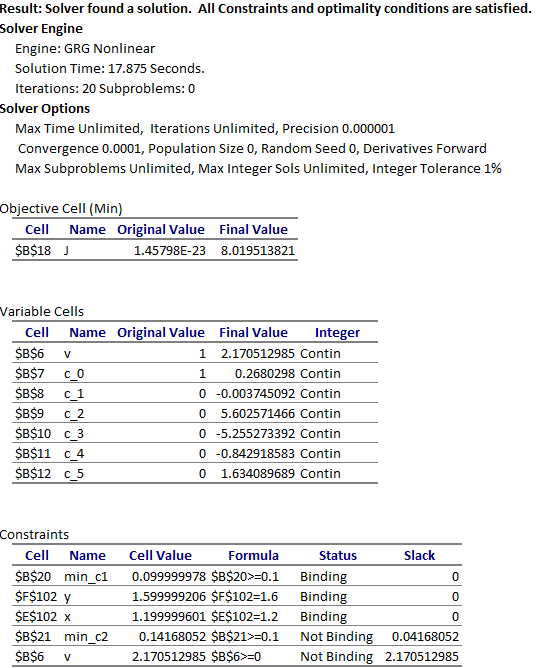This screenshot has height=668, width=537.
Task: Select objective cell $B$18 reference
Action: tap(33, 250)
